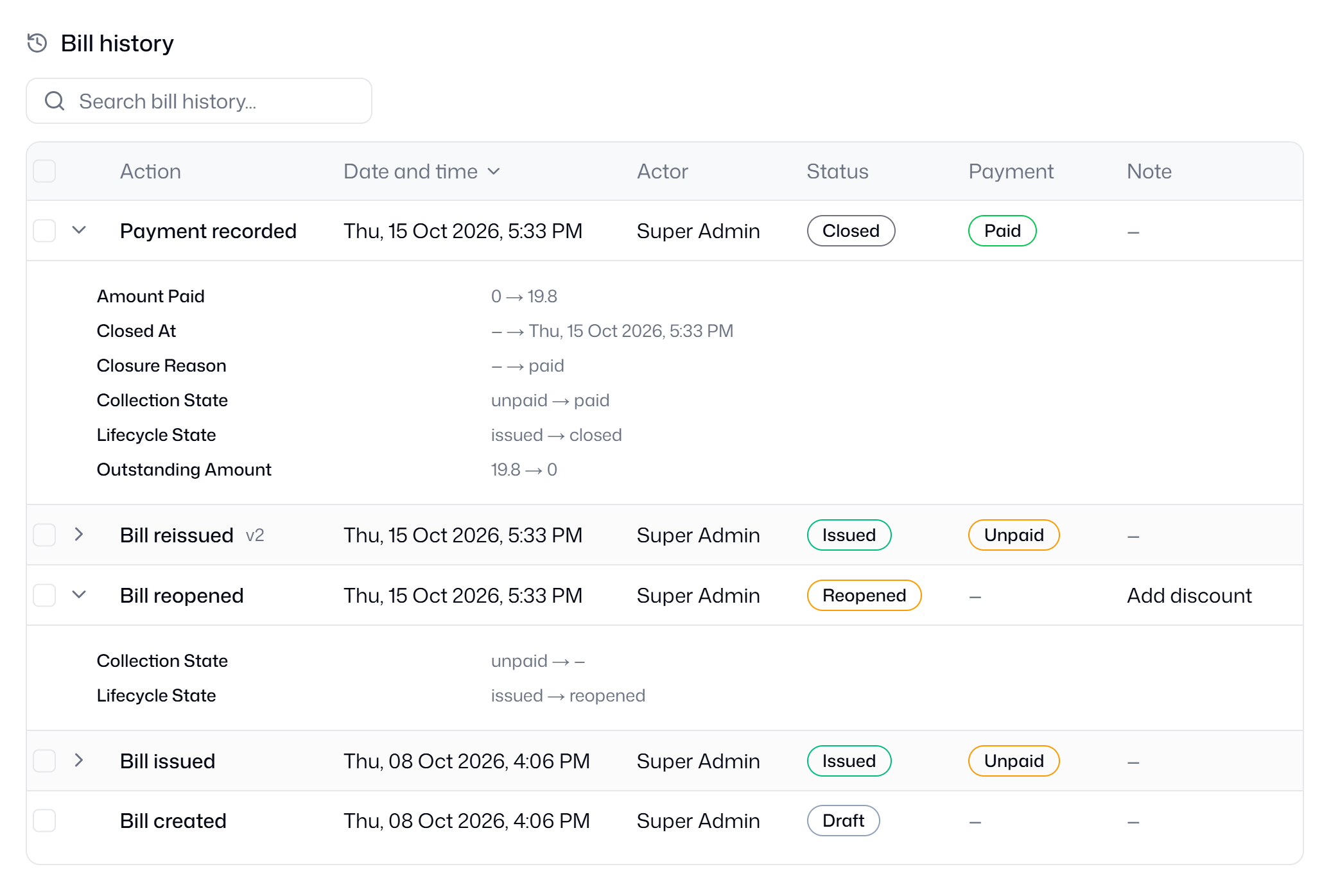Click the Amount Paid detail label
Viewport: 1331px width, 896px height.
pyautogui.click(x=150, y=296)
